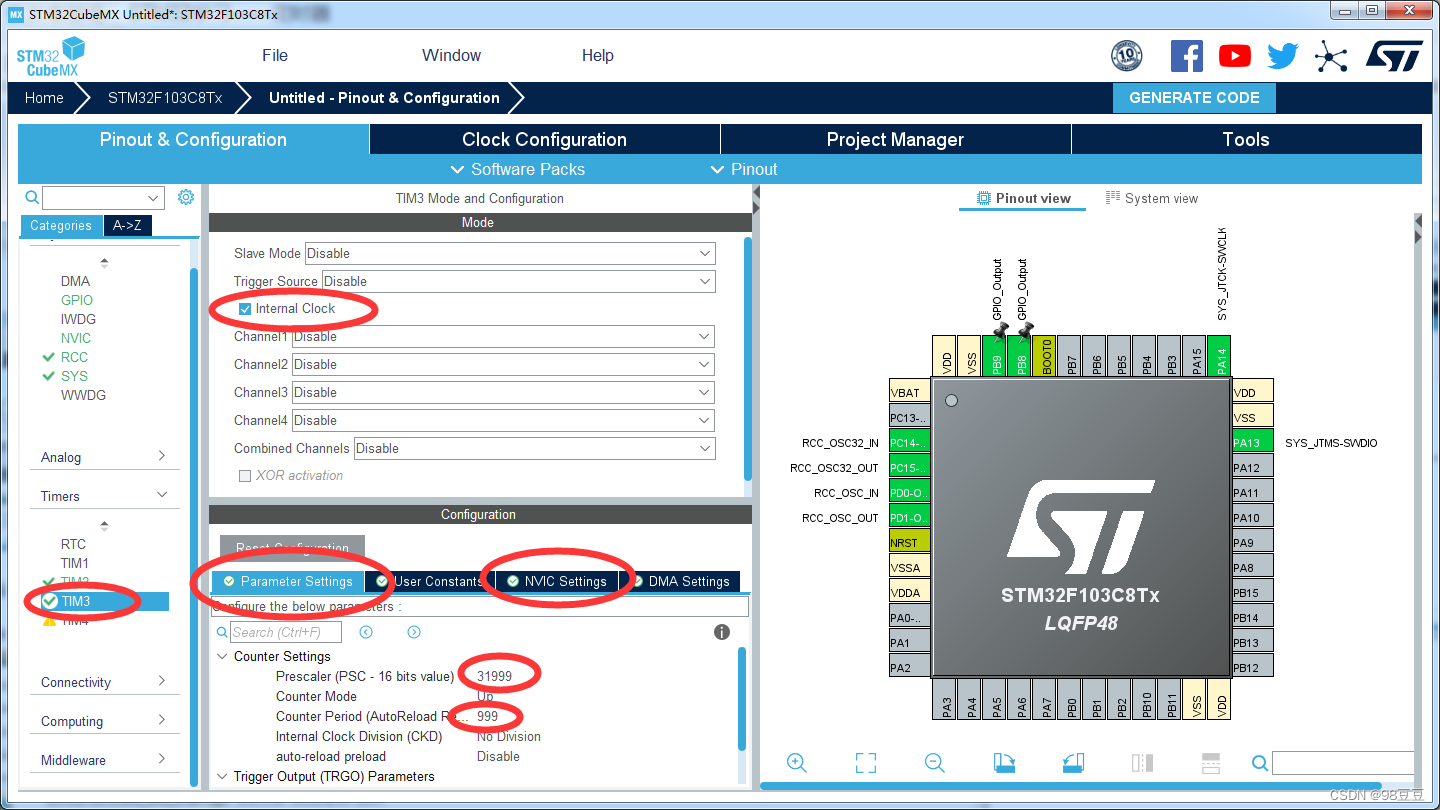Open the Slave Mode dropdown
The image size is (1440, 810).
point(510,253)
